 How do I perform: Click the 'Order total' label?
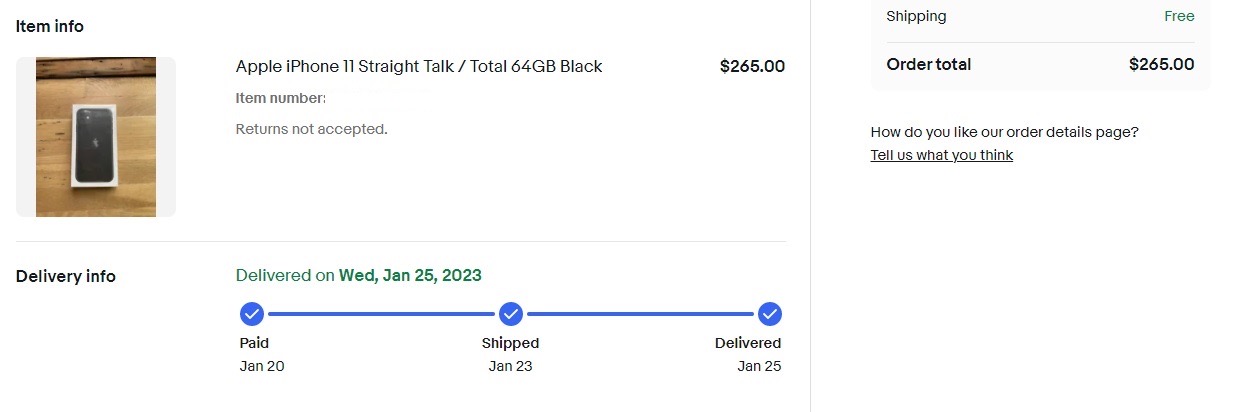[928, 64]
